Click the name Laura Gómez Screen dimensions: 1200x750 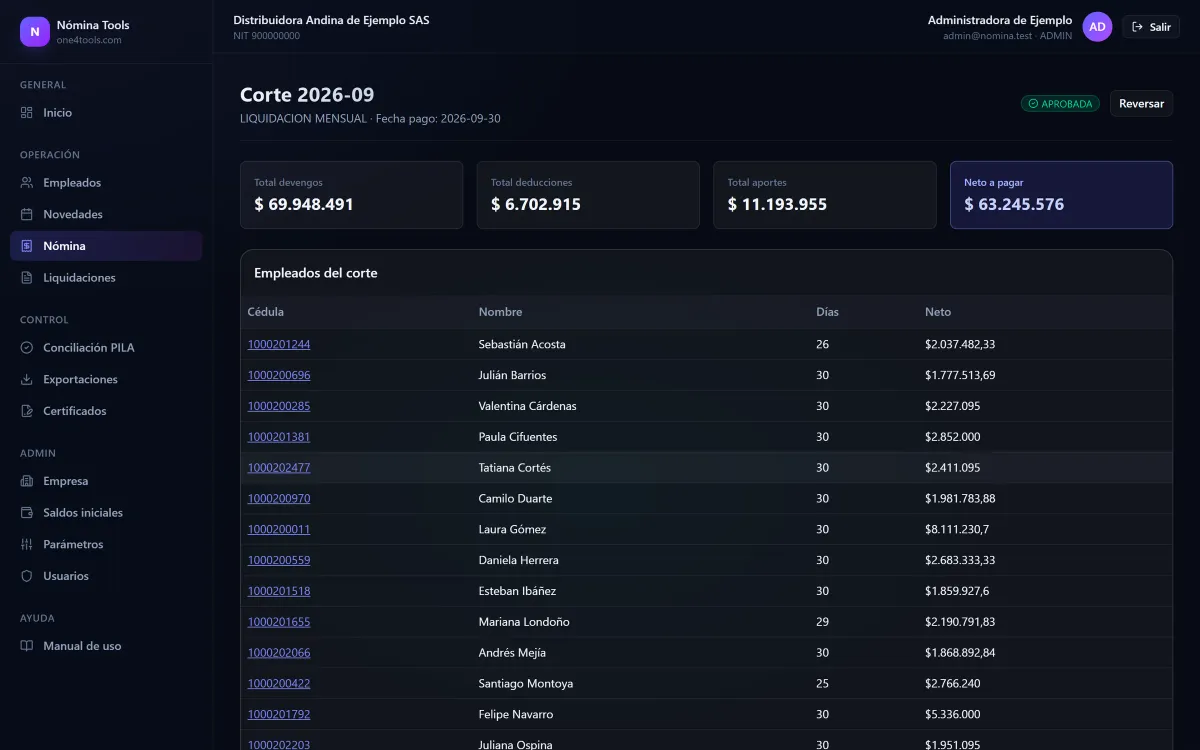coord(511,530)
